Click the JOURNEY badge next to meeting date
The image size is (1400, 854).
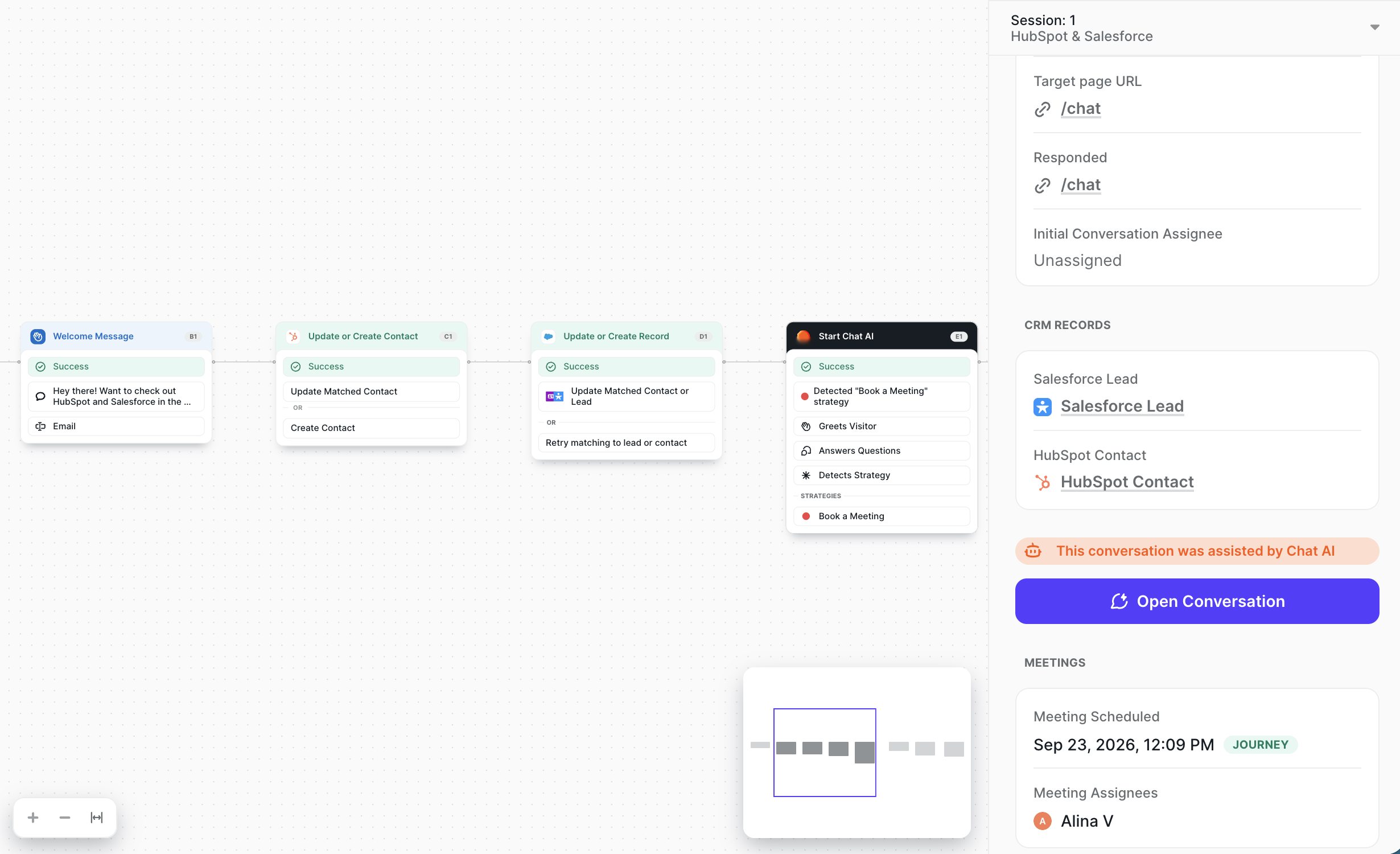click(x=1261, y=745)
